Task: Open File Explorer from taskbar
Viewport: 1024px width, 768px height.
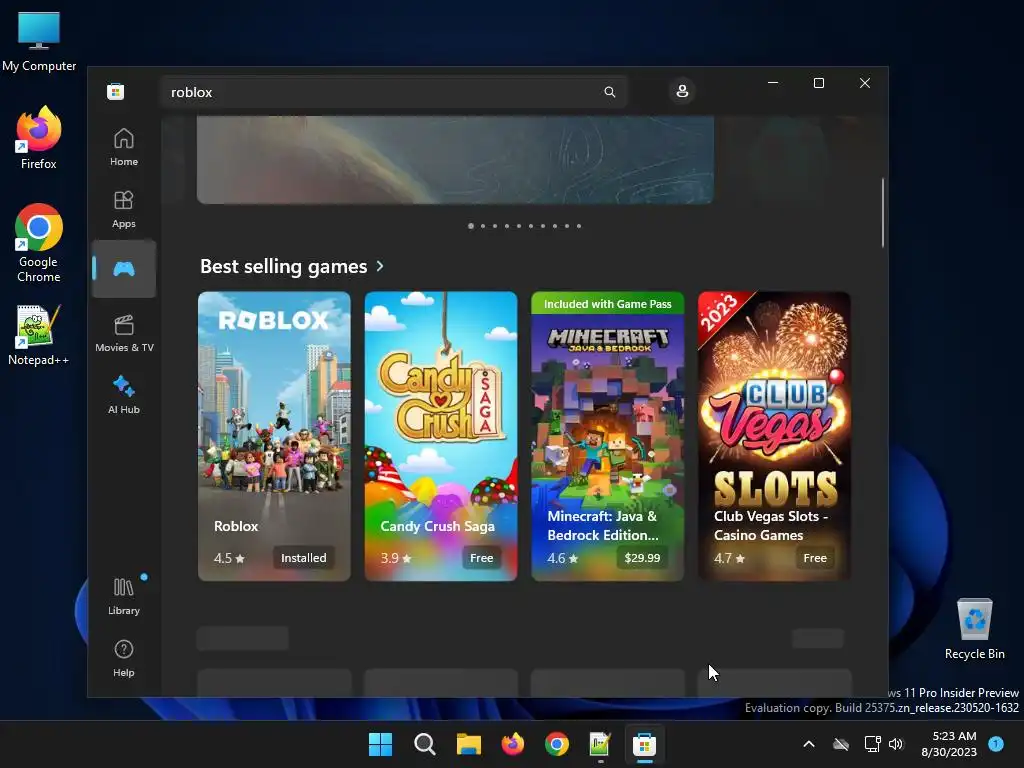Action: tap(468, 744)
